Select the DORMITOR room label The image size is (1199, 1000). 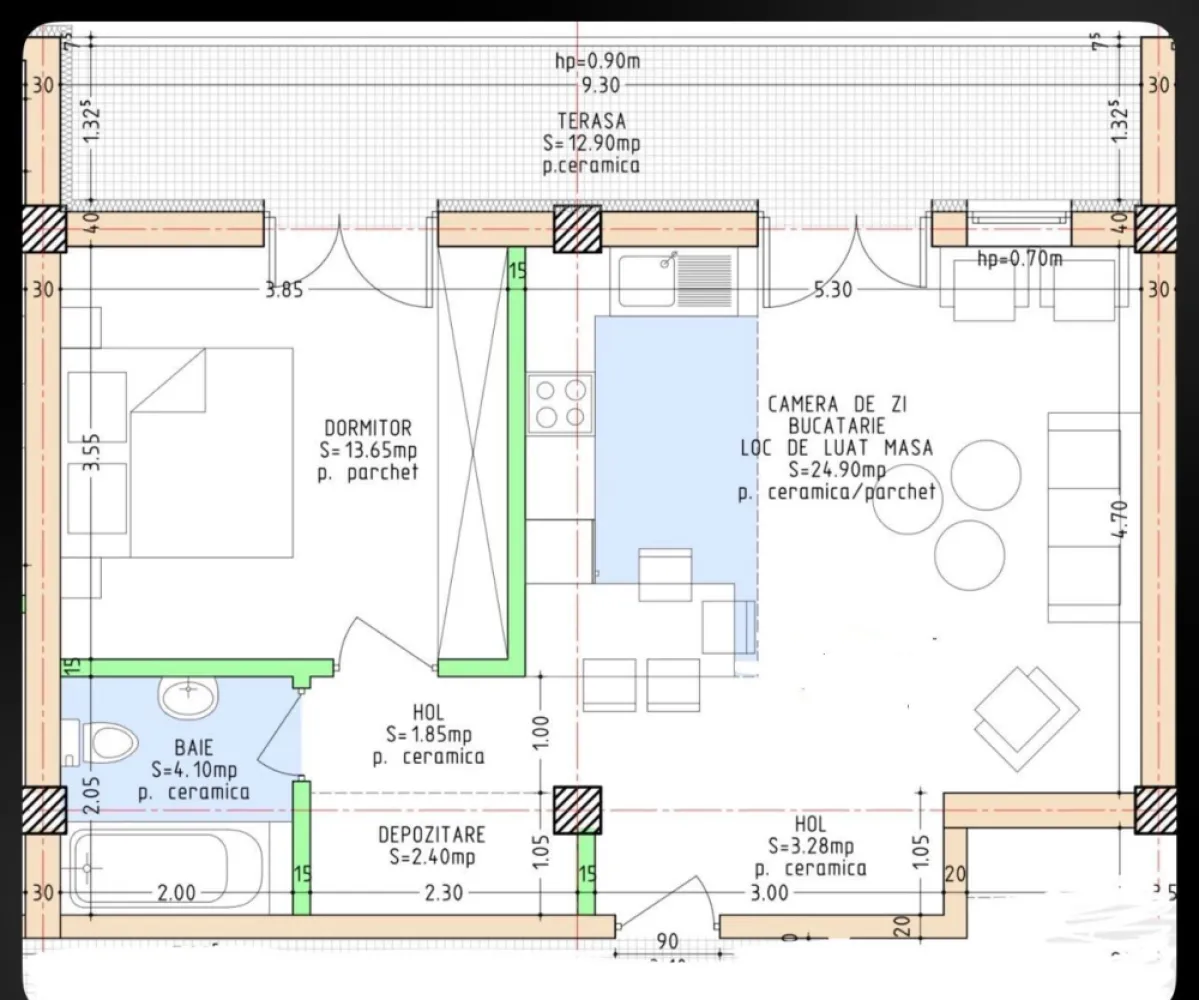coord(370,427)
